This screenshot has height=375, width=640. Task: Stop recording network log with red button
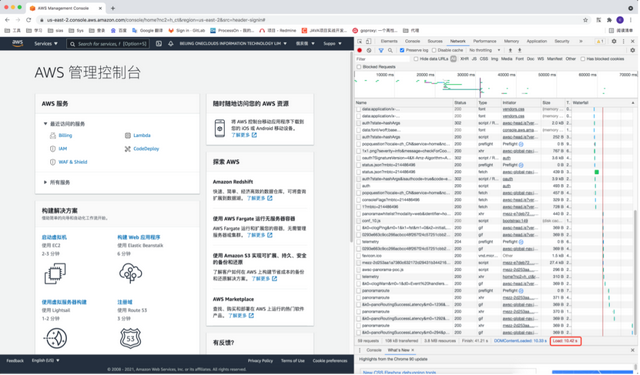click(360, 50)
